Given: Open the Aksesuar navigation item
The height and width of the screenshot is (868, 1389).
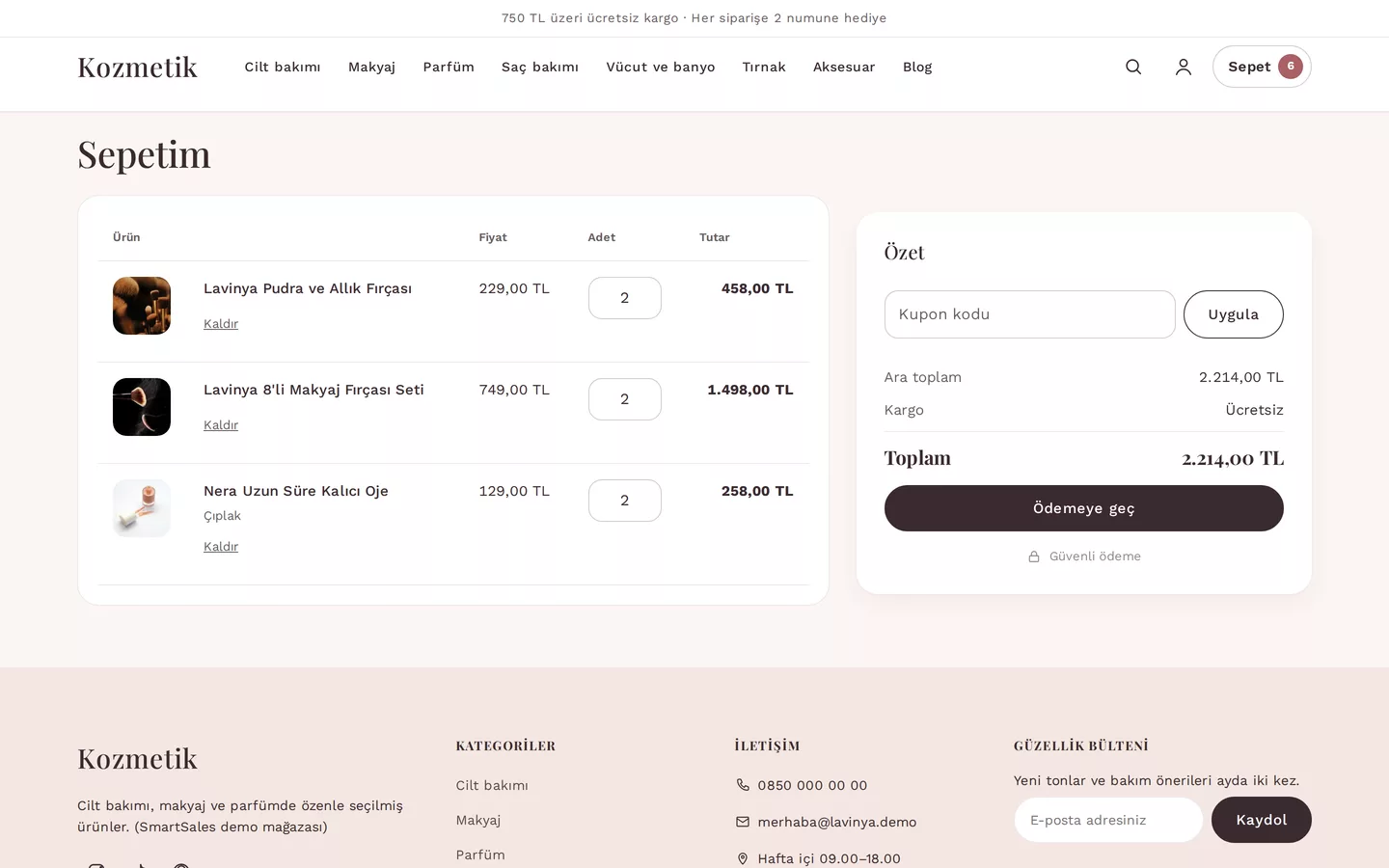Looking at the screenshot, I should click(x=844, y=67).
